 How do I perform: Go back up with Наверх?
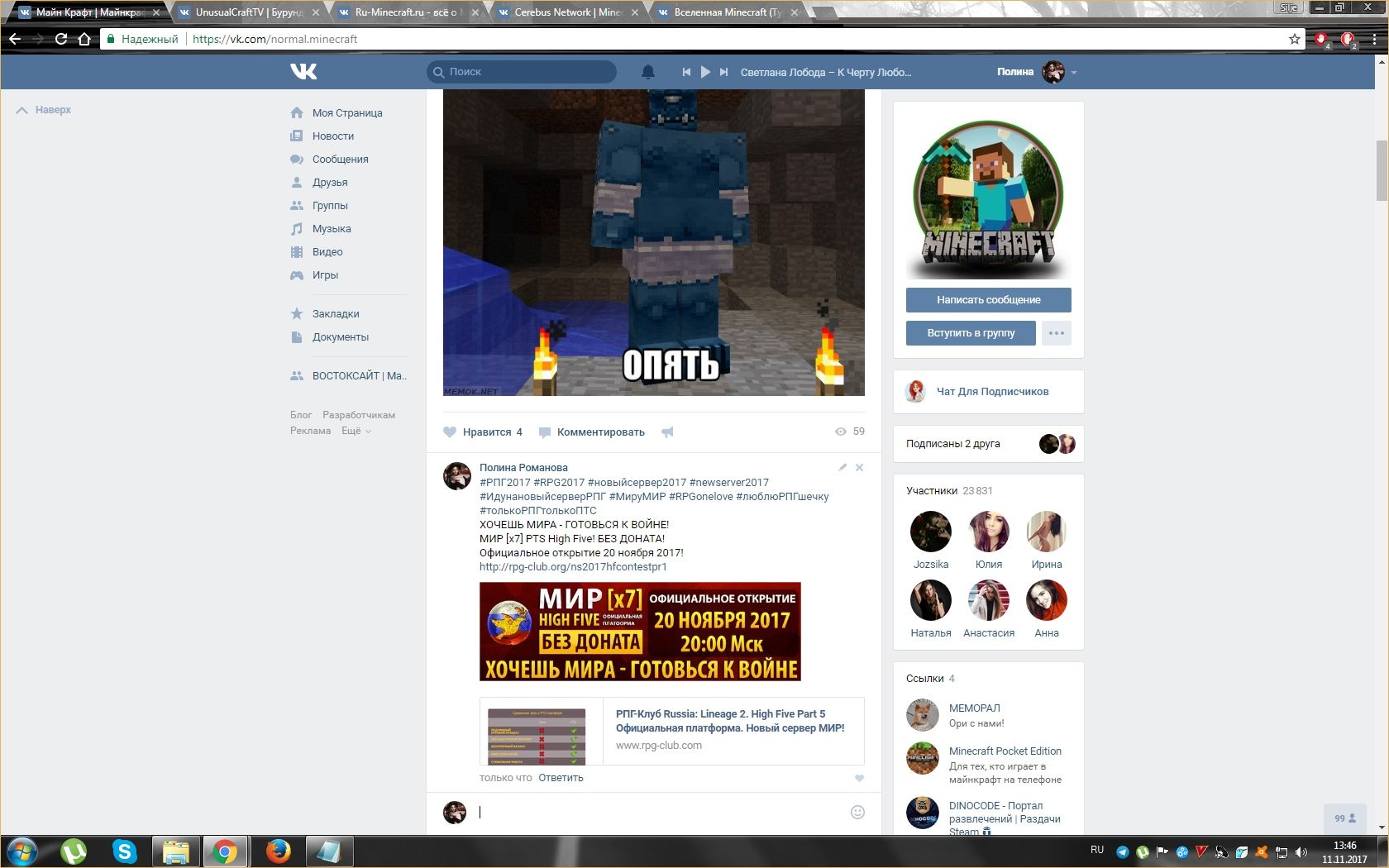[44, 110]
